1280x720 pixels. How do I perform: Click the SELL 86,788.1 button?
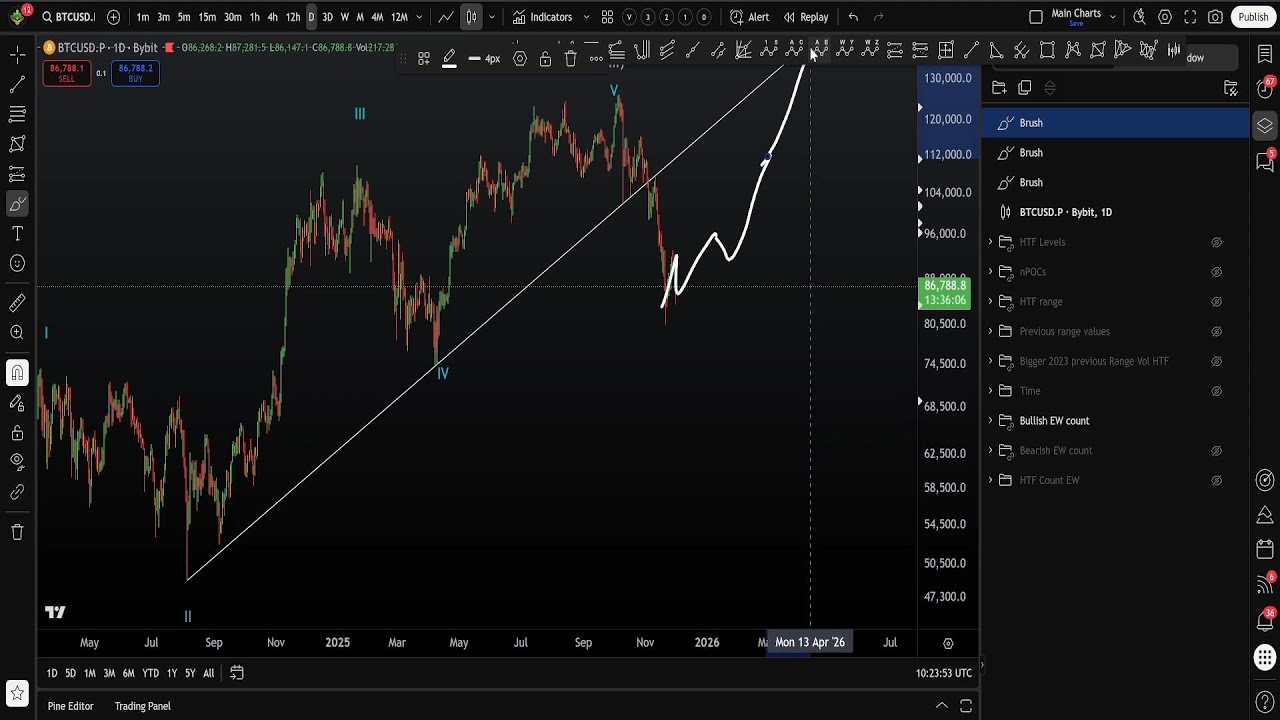(66, 73)
